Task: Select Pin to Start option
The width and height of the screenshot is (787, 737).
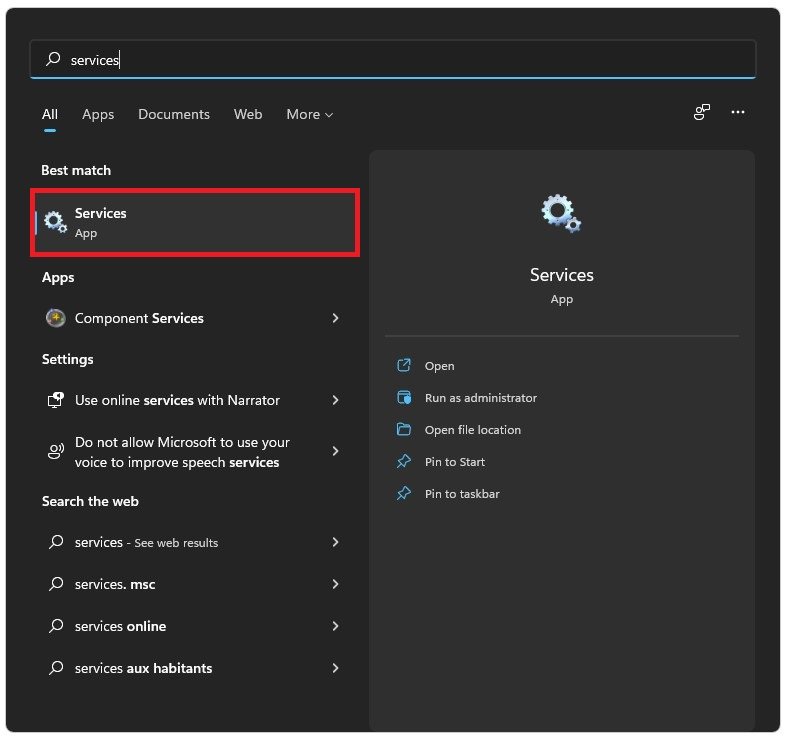Action: (x=454, y=462)
